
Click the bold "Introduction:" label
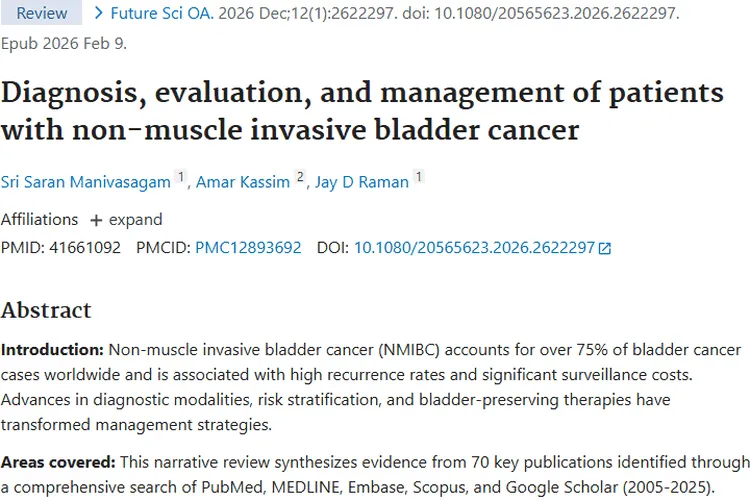pyautogui.click(x=52, y=350)
